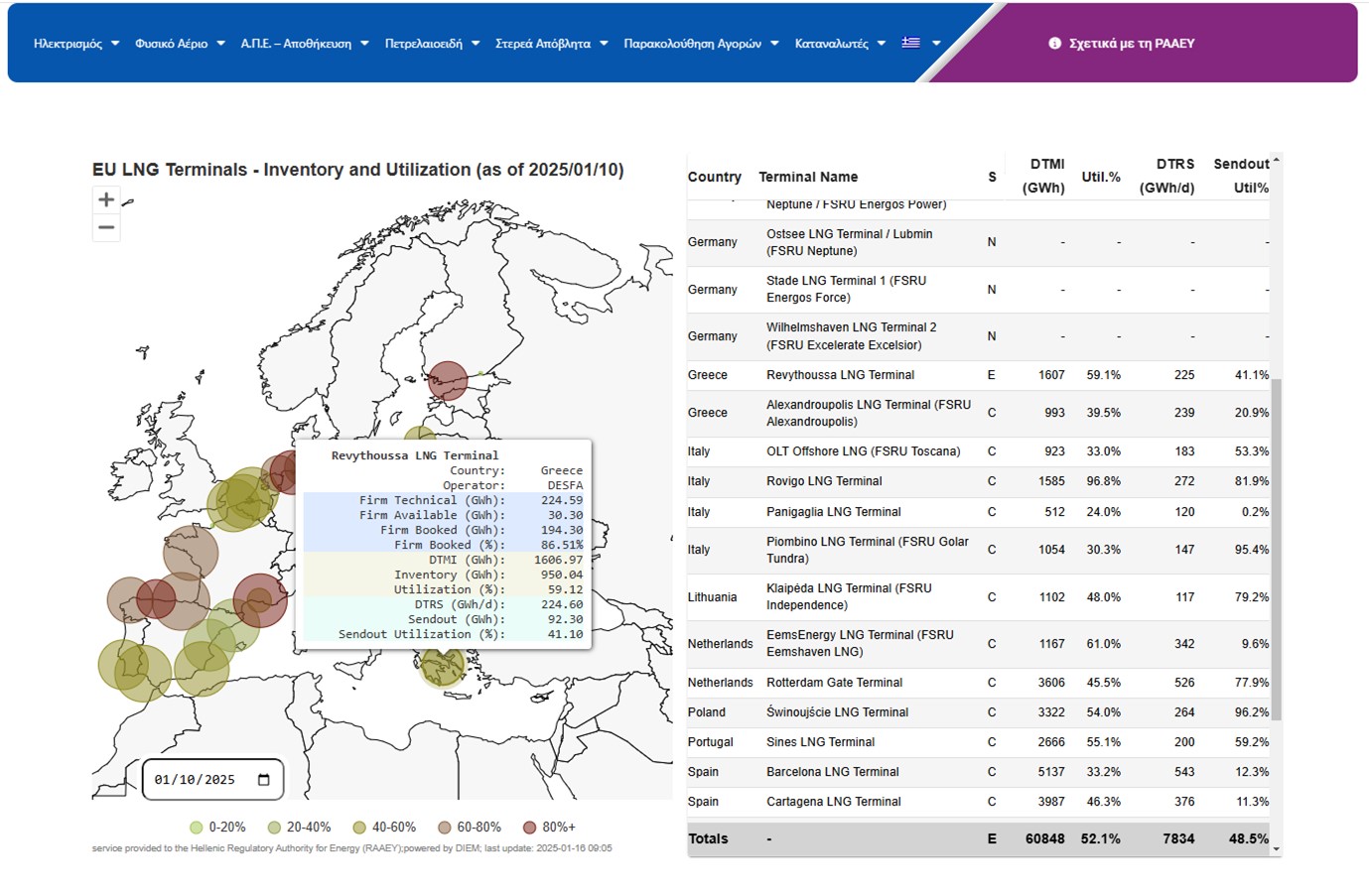Click the table scroll up arrow
The height and width of the screenshot is (896, 1369).
pyautogui.click(x=1277, y=159)
